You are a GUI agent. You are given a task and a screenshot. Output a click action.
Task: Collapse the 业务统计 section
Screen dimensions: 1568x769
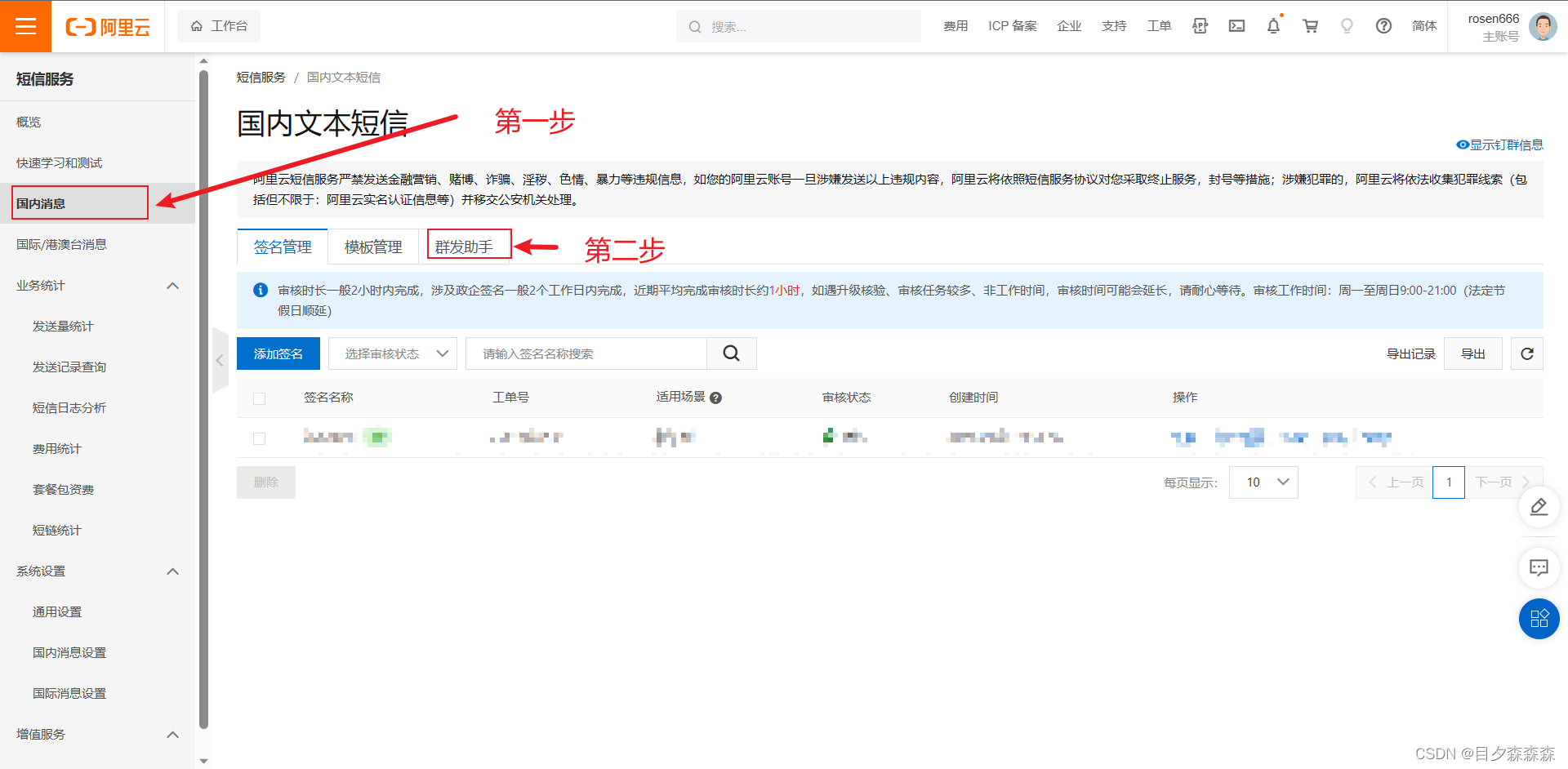coord(172,285)
